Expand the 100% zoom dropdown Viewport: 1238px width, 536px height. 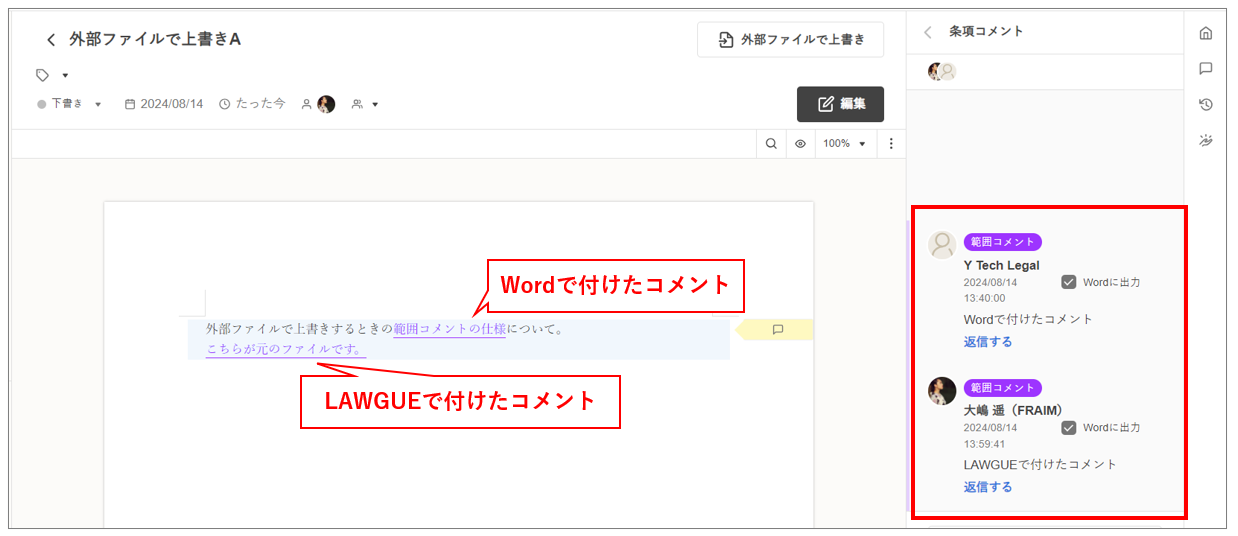click(x=844, y=144)
